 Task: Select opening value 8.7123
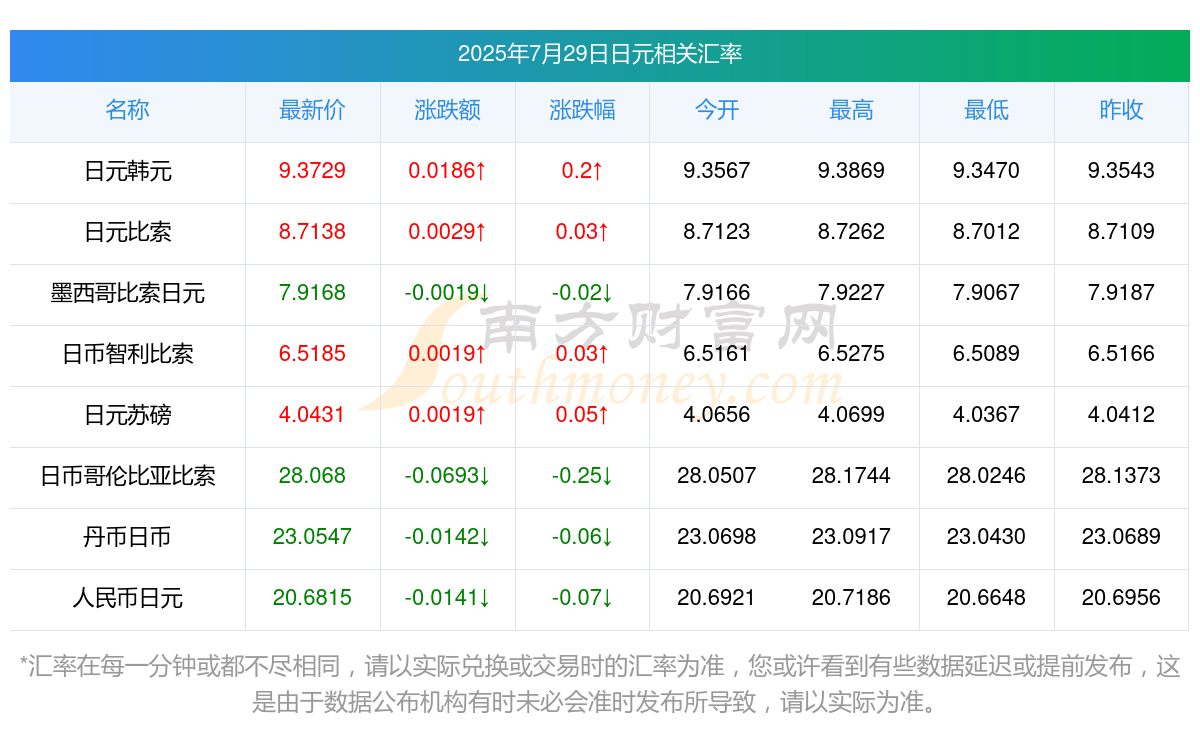coord(717,232)
